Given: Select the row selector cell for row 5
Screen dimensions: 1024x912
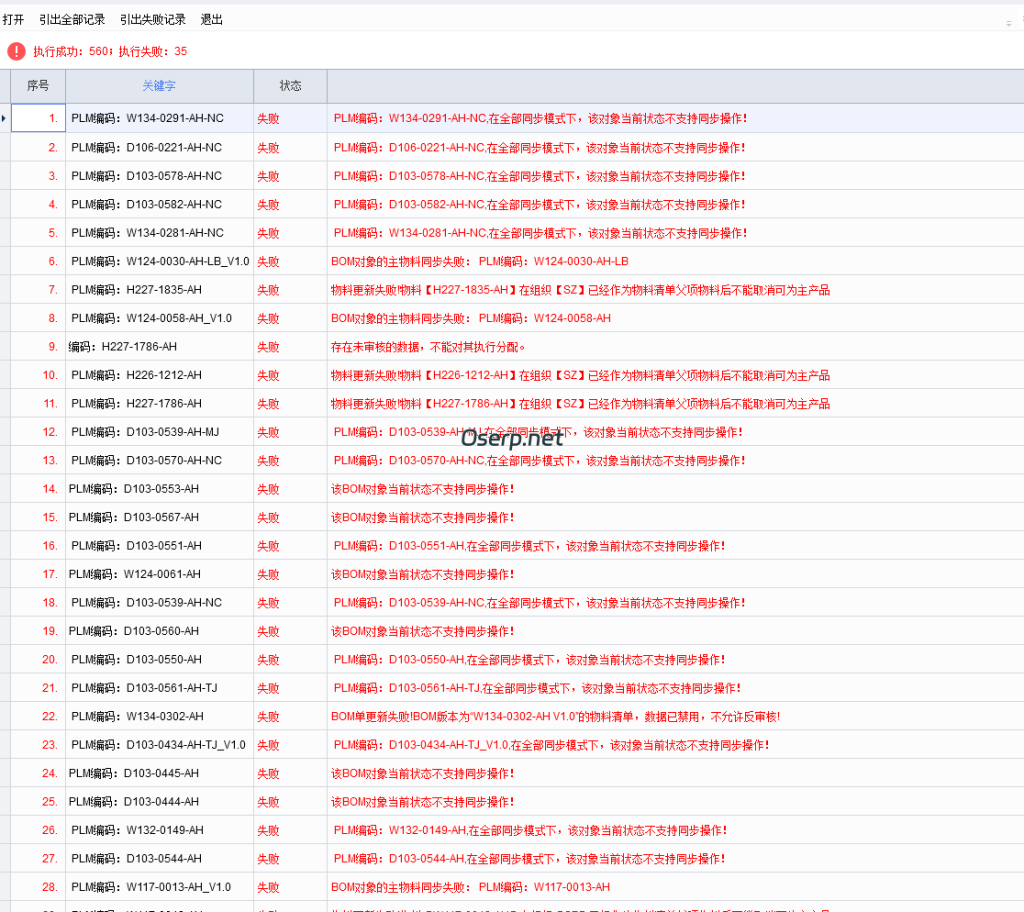Looking at the screenshot, I should point(5,233).
